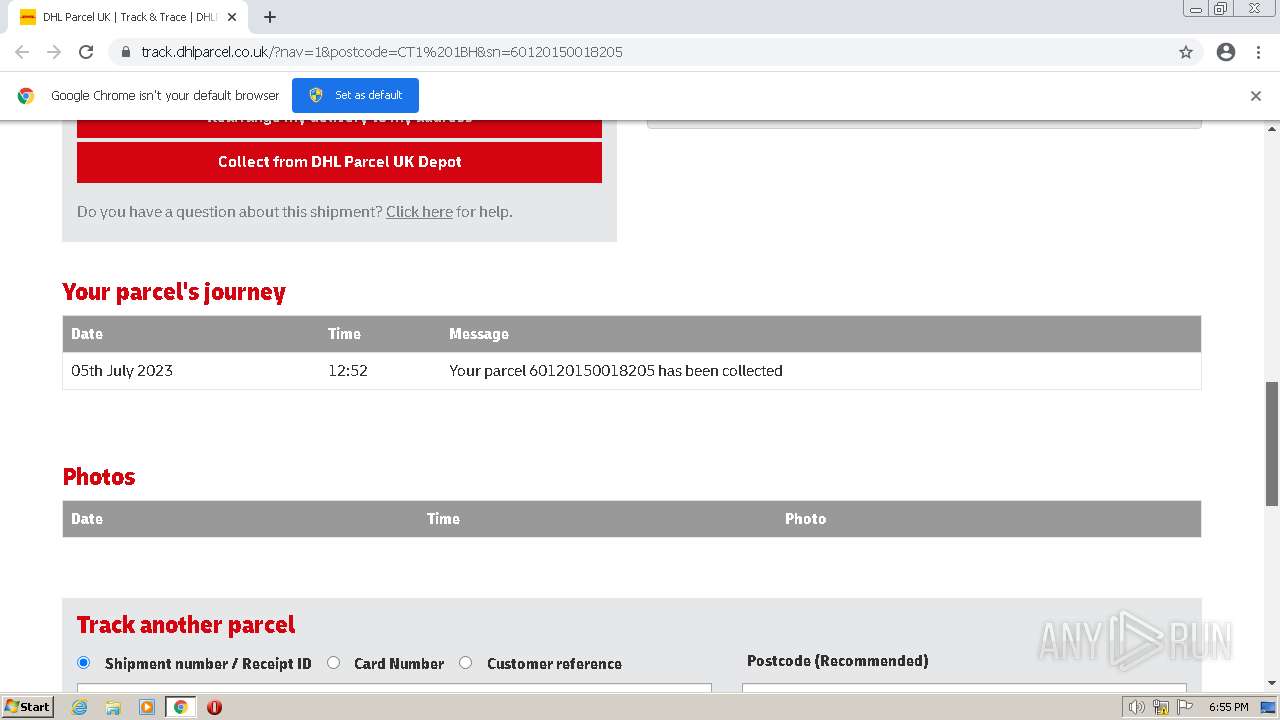
Task: Click the red stop taskbar icon
Action: pyautogui.click(x=214, y=707)
